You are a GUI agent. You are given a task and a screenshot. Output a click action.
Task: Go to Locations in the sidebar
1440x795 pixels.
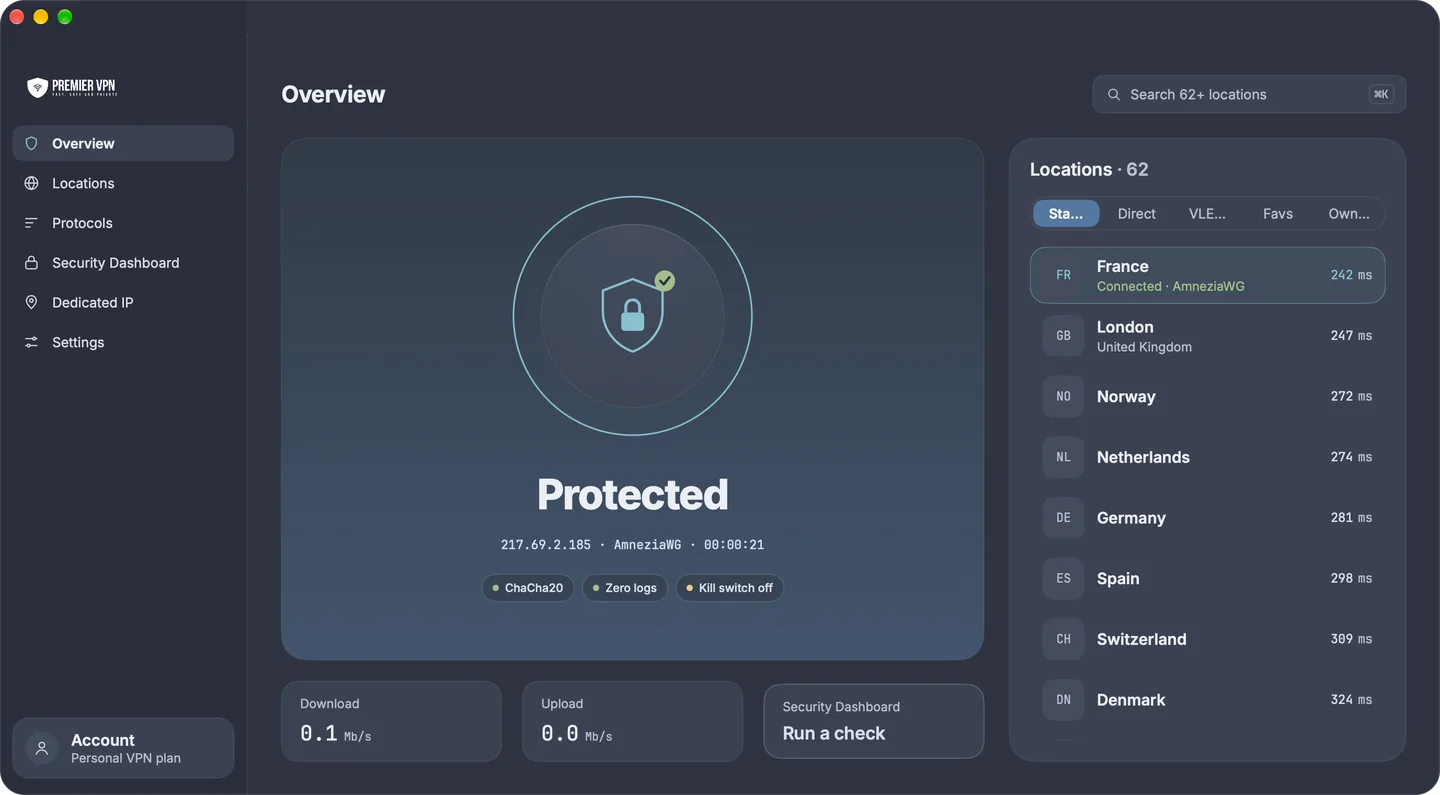tap(123, 183)
